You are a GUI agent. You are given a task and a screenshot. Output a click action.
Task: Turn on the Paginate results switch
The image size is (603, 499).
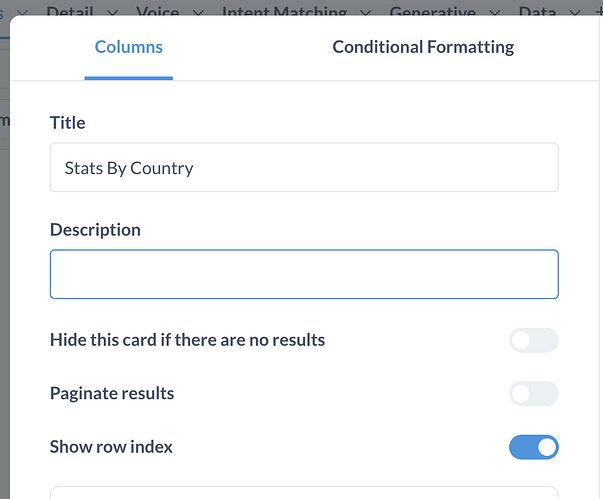tap(533, 394)
